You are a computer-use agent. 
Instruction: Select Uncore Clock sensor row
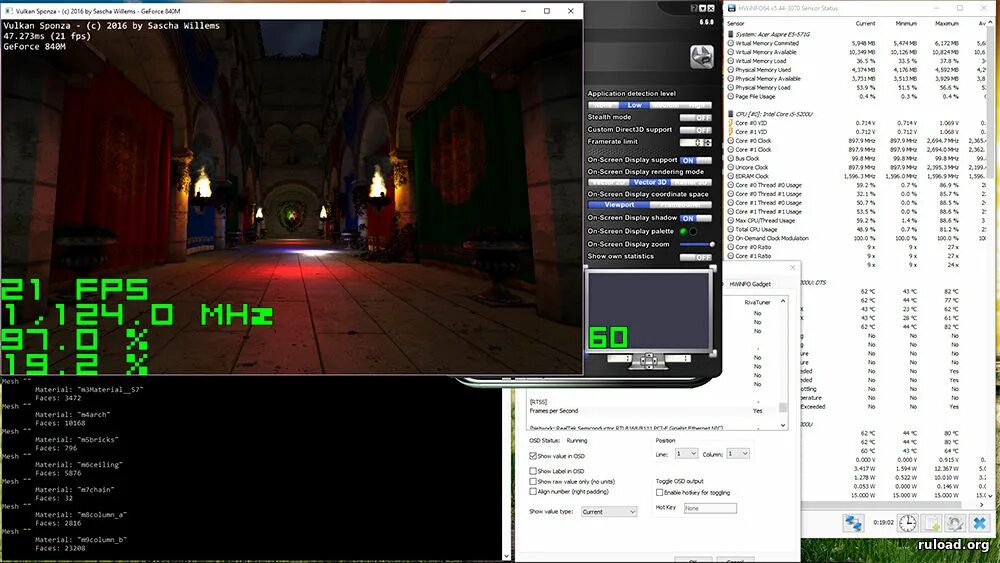tap(856, 168)
